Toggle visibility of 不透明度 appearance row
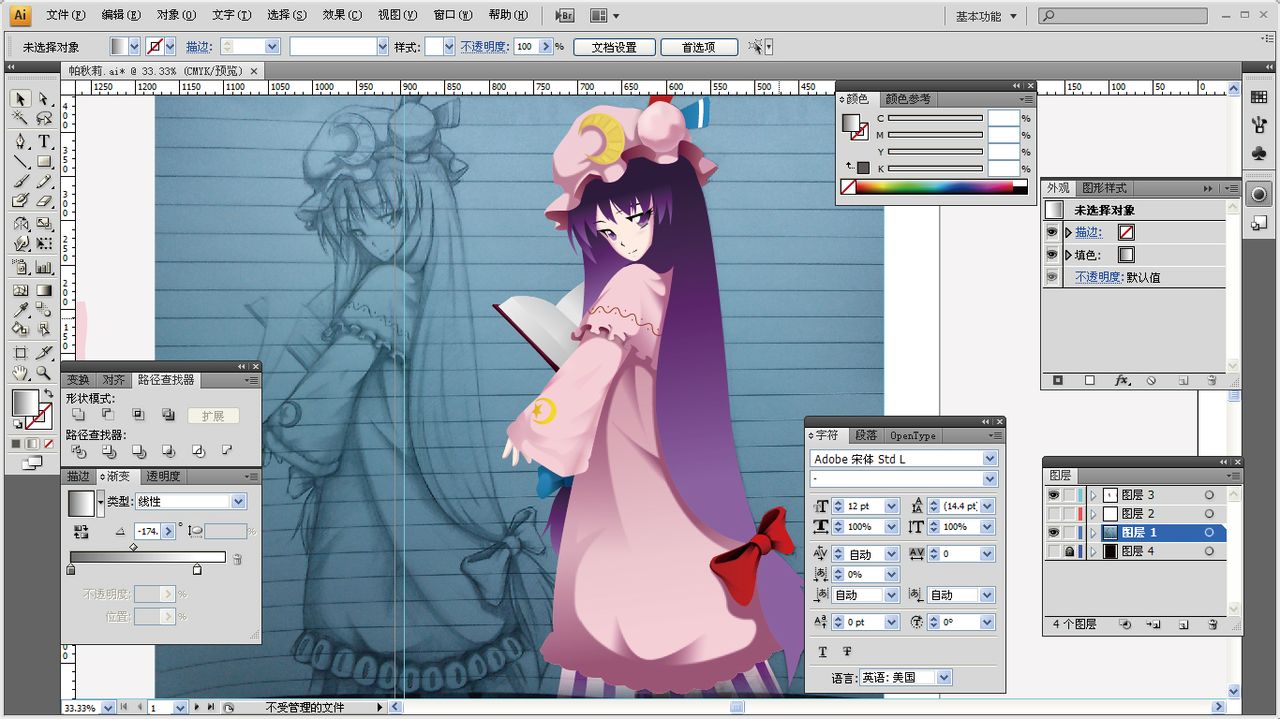 point(1052,277)
